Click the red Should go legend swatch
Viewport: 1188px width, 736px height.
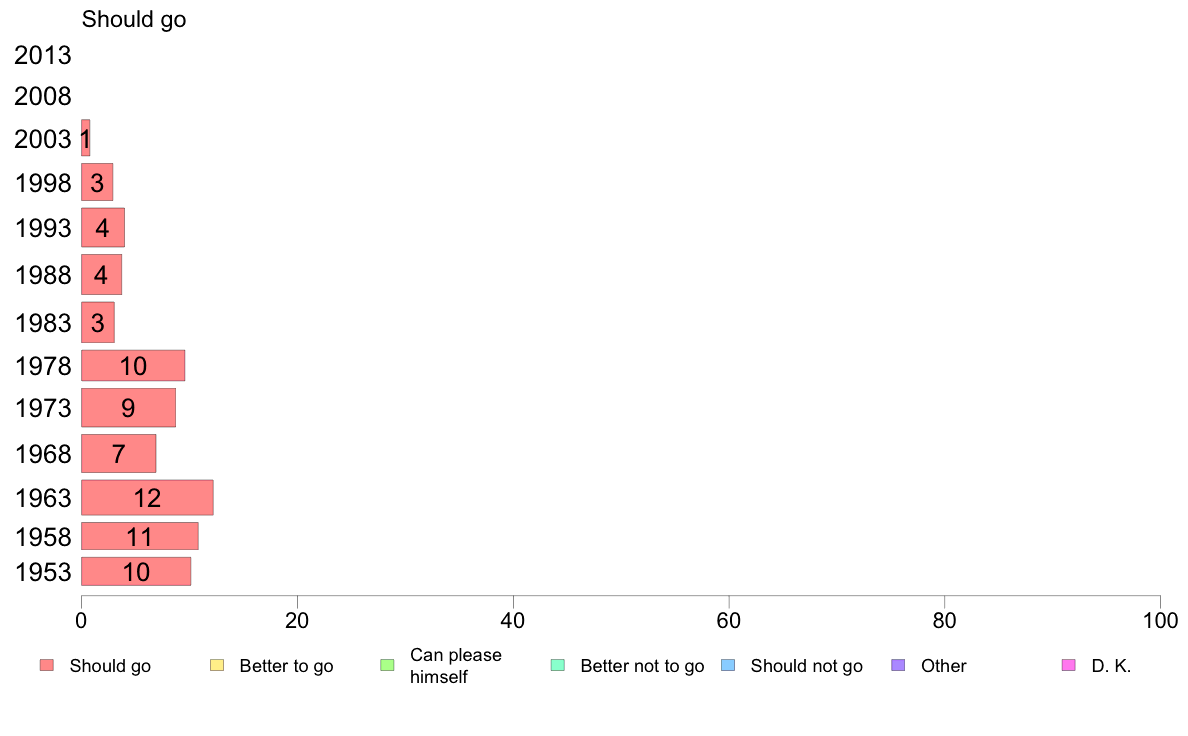(x=47, y=666)
